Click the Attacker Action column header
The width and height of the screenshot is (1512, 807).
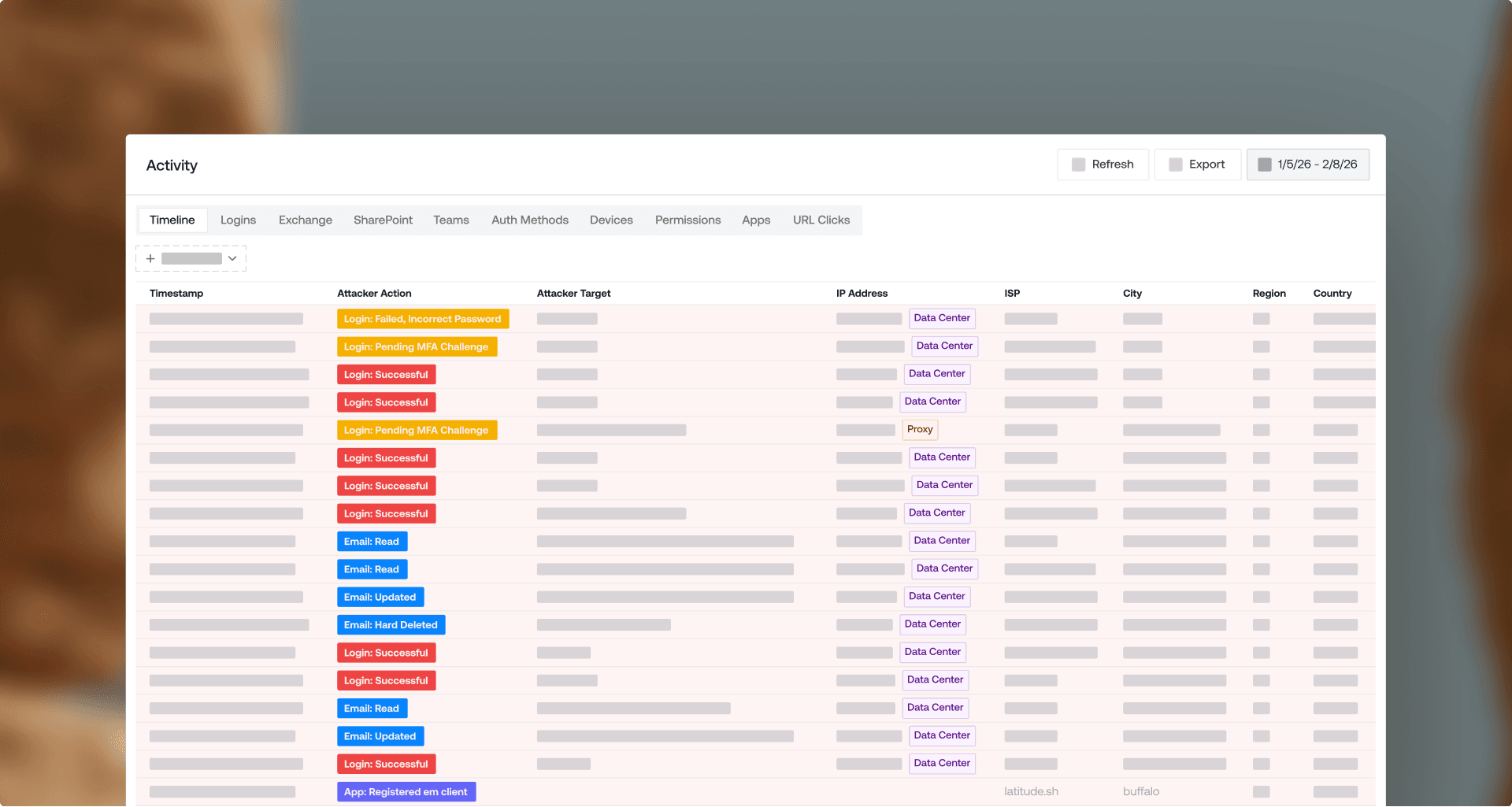374,294
